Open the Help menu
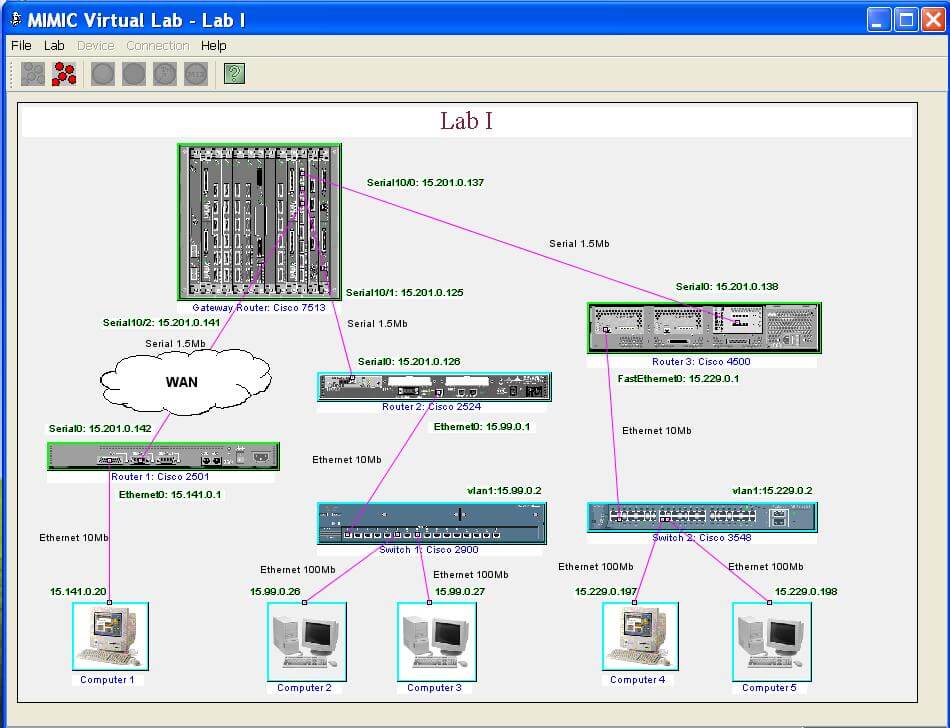The width and height of the screenshot is (950, 728). [214, 45]
